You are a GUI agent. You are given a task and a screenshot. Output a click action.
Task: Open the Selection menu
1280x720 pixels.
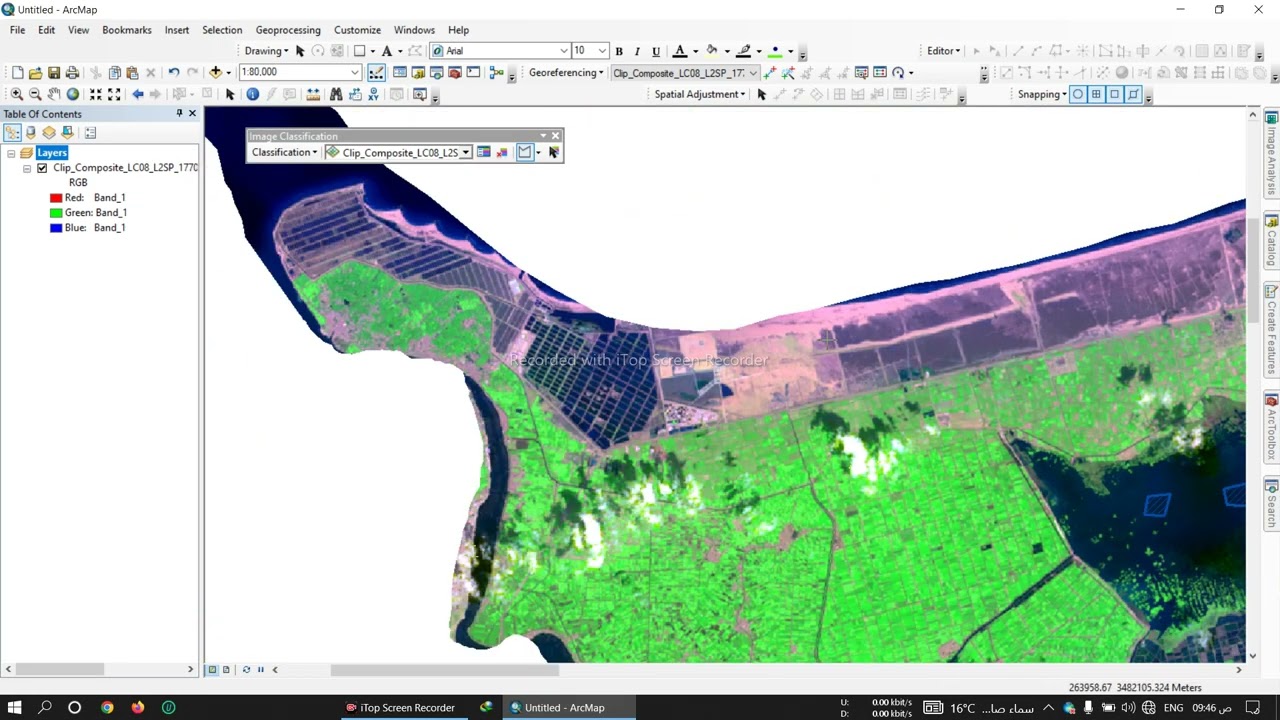pos(222,30)
